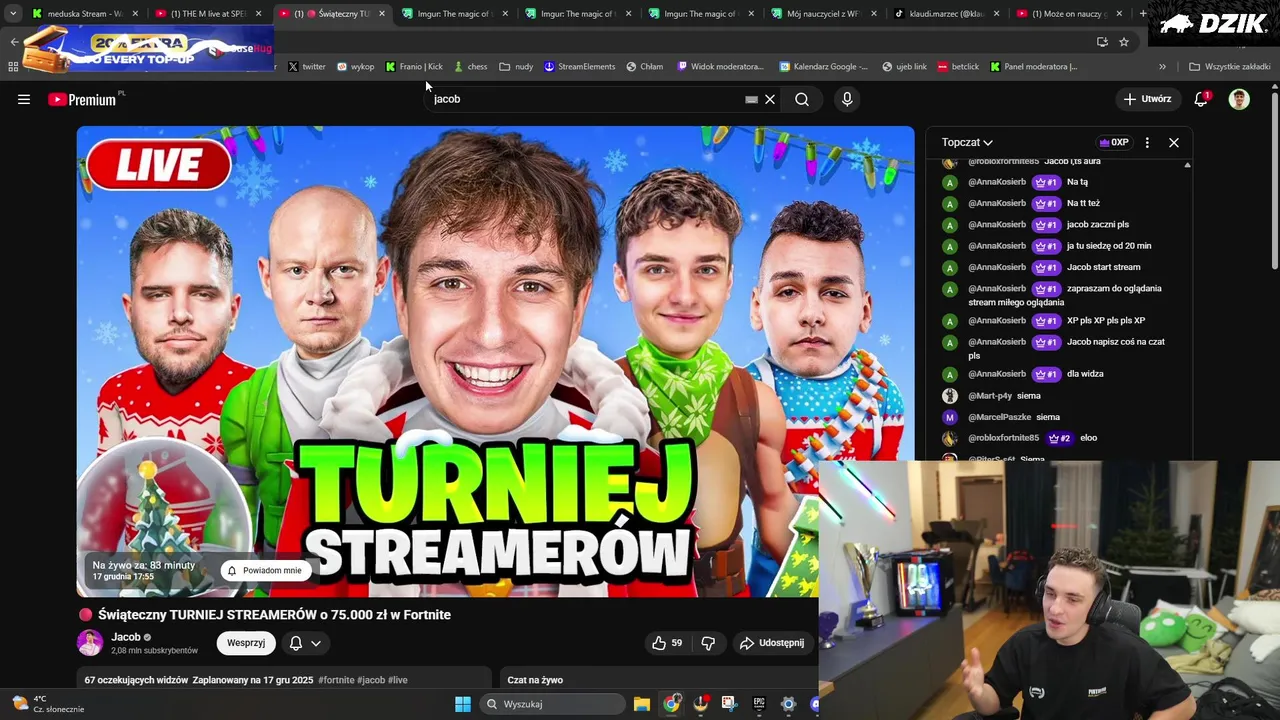Open the Settings gear in taskbar
Screen dimensions: 1280x720
point(788,704)
